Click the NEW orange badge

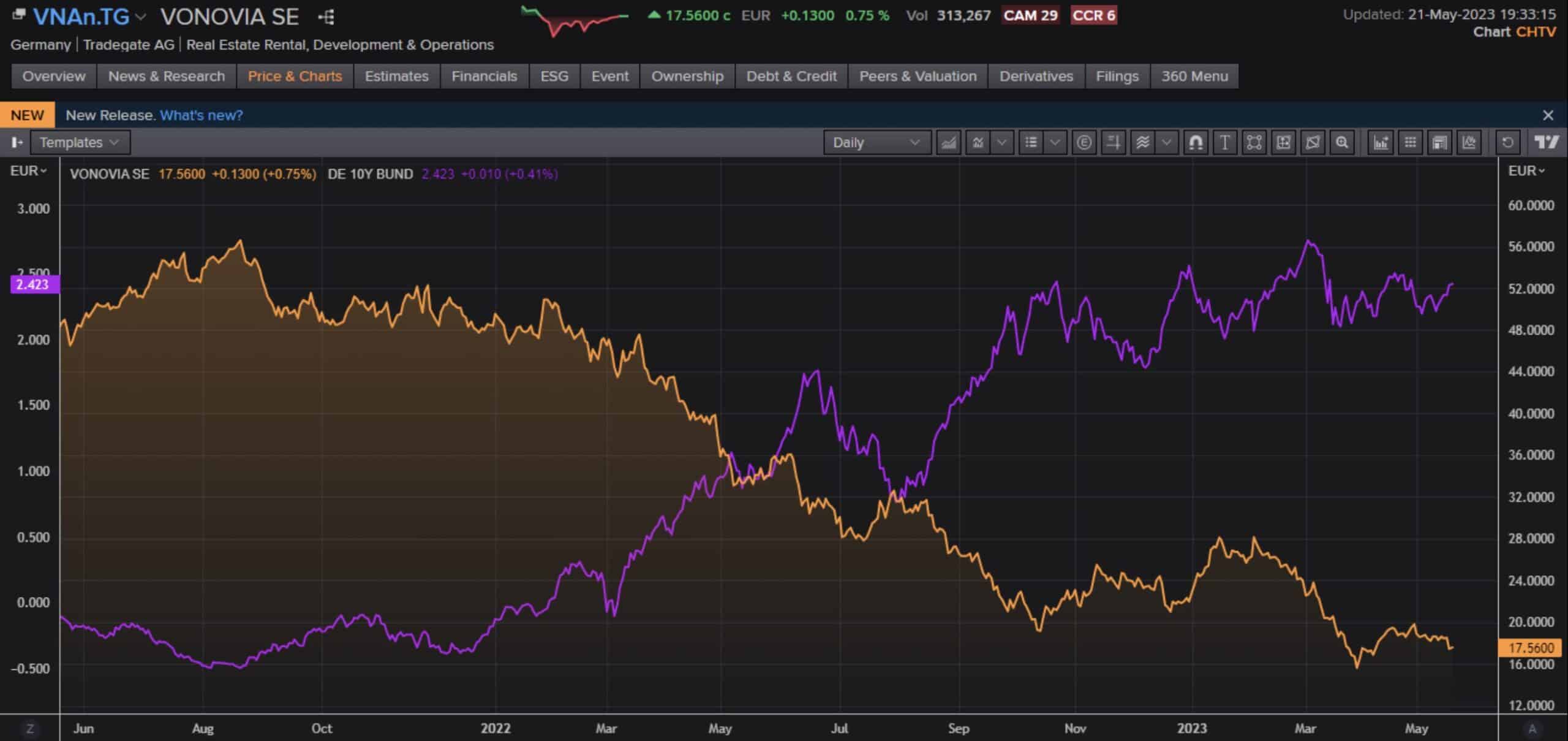coord(28,115)
